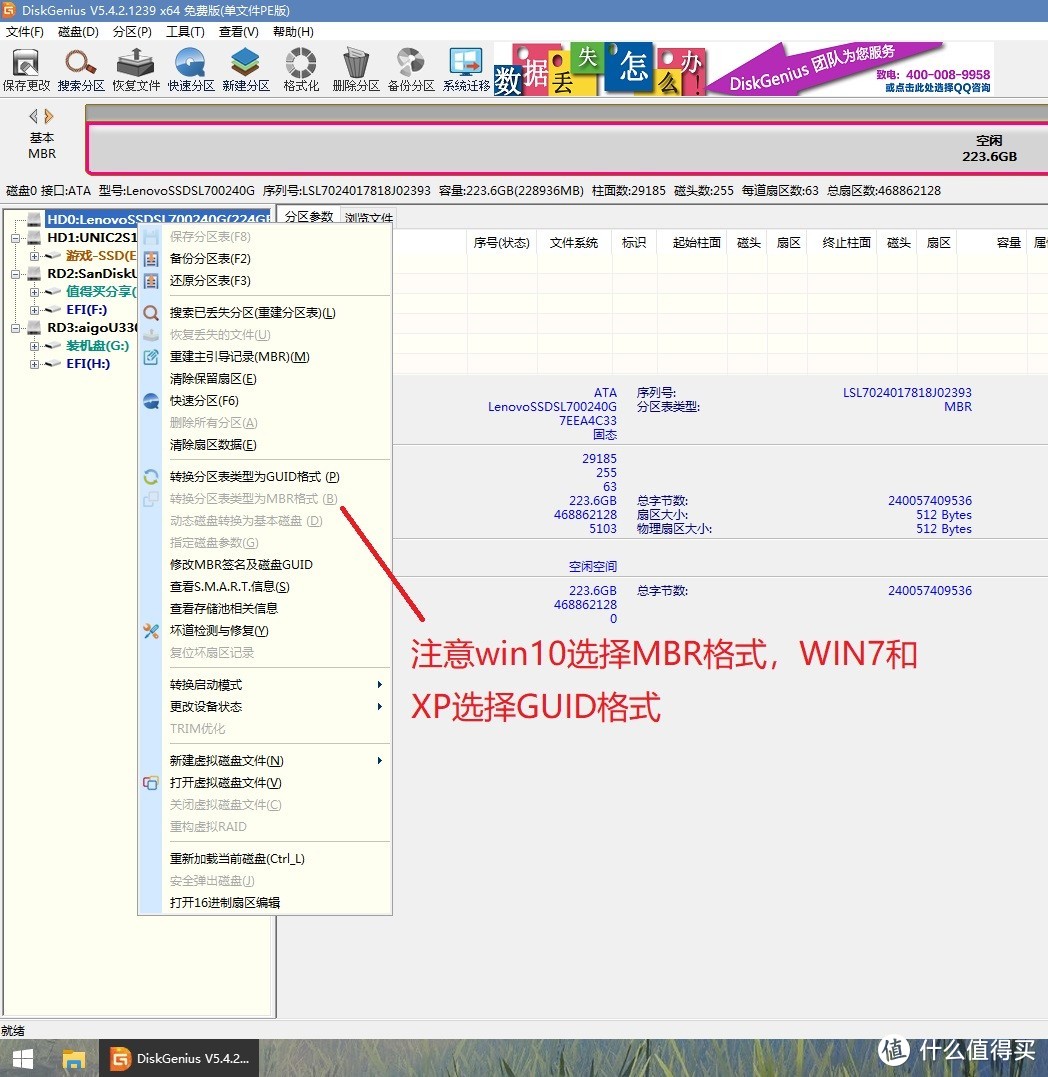Open the 恢复文件 file recovery tool icon
Screen dimensions: 1048x1077
pyautogui.click(x=136, y=68)
